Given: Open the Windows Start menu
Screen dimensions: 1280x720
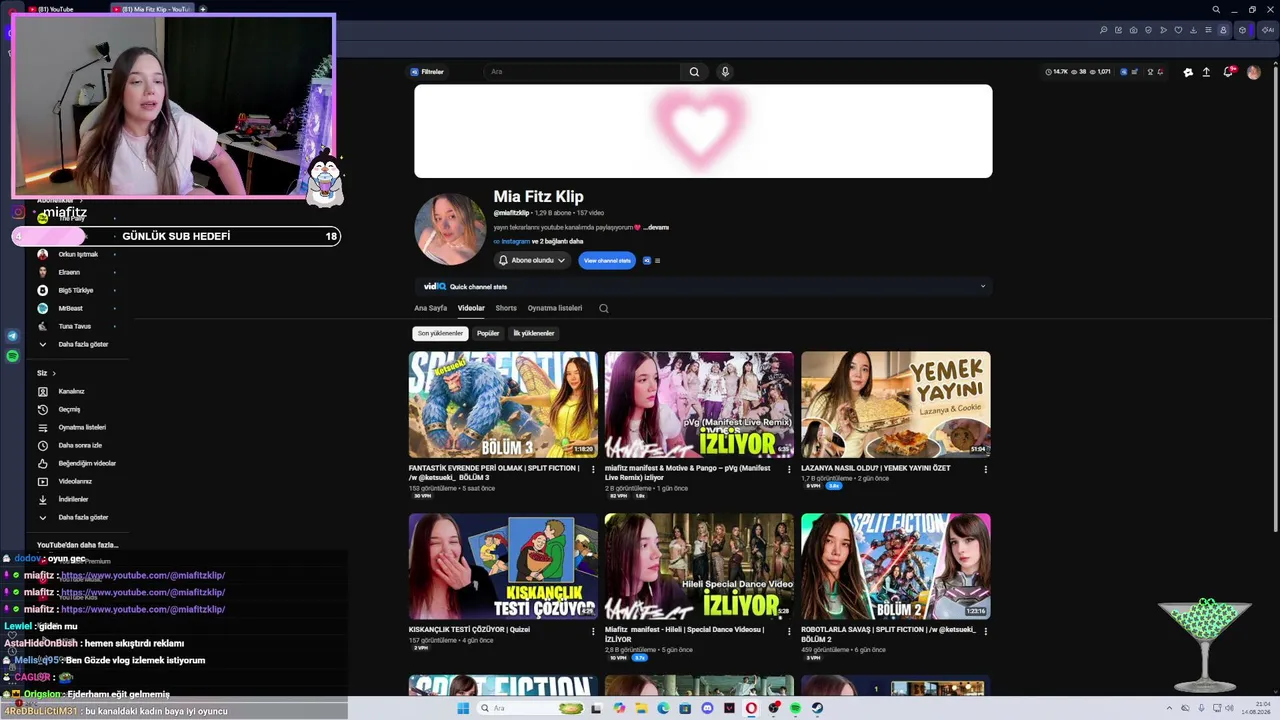Looking at the screenshot, I should [463, 708].
